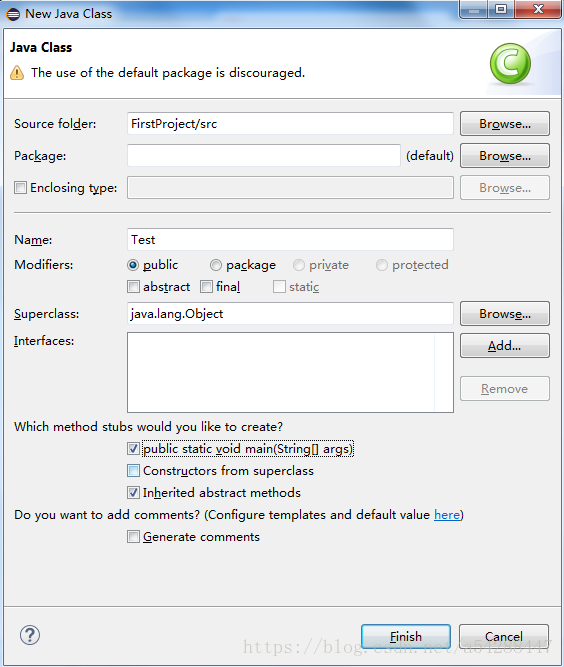Click the help question mark icon
Image resolution: width=564 pixels, height=667 pixels.
pyautogui.click(x=30, y=635)
